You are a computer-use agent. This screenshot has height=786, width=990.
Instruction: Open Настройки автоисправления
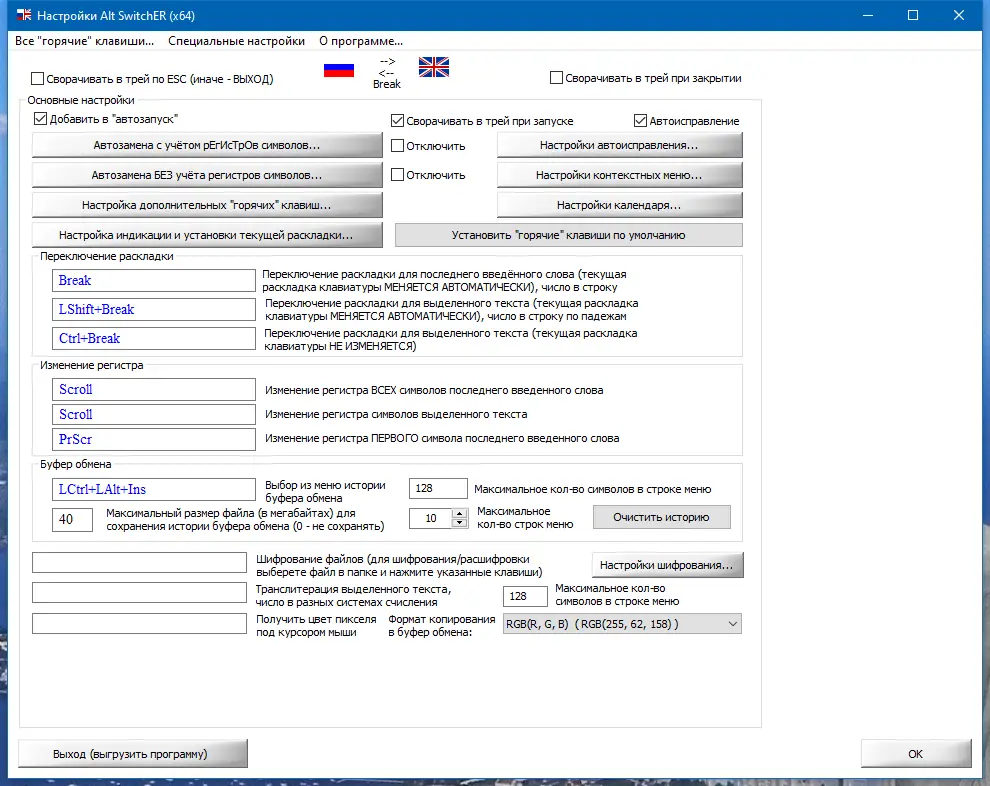coord(619,145)
